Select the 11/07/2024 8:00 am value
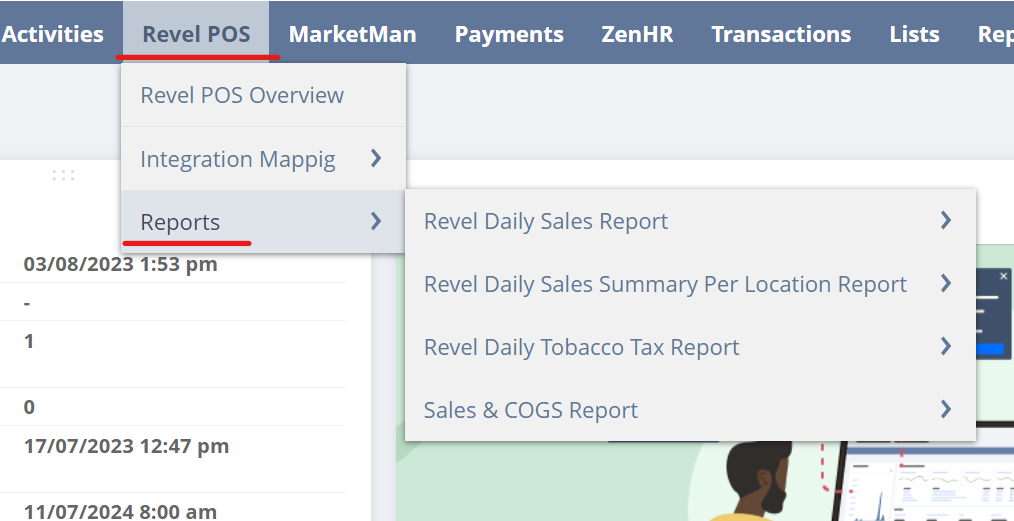The image size is (1014, 521). [120, 511]
